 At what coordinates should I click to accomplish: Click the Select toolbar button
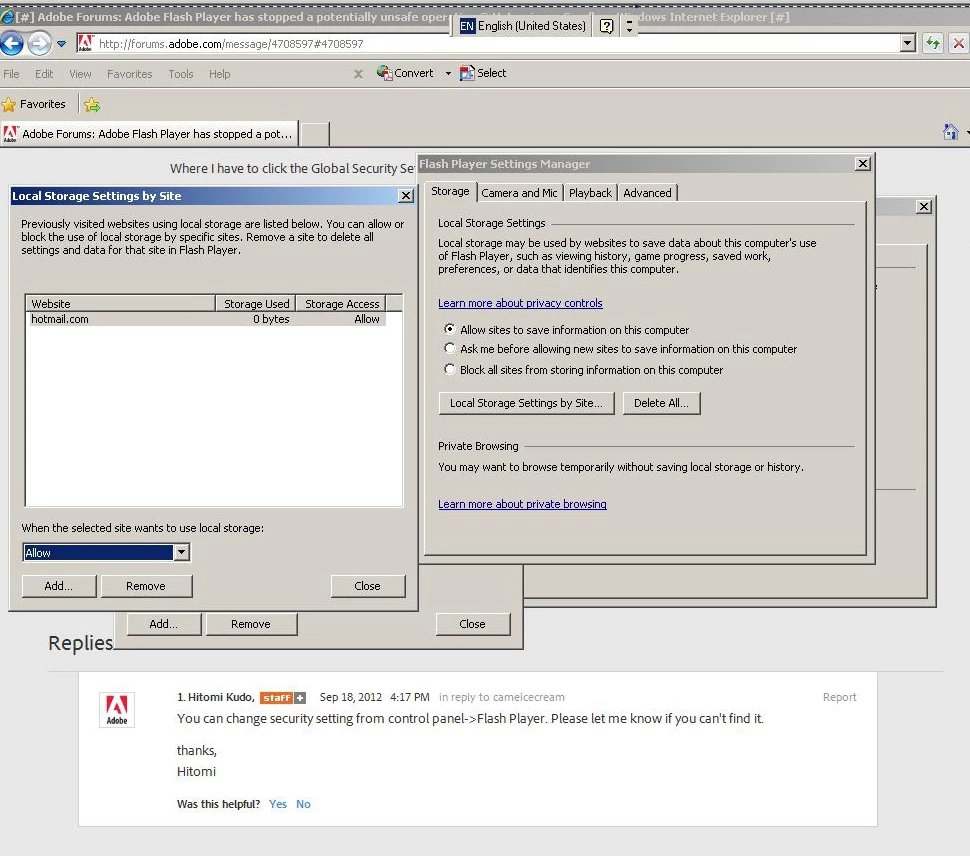point(483,73)
